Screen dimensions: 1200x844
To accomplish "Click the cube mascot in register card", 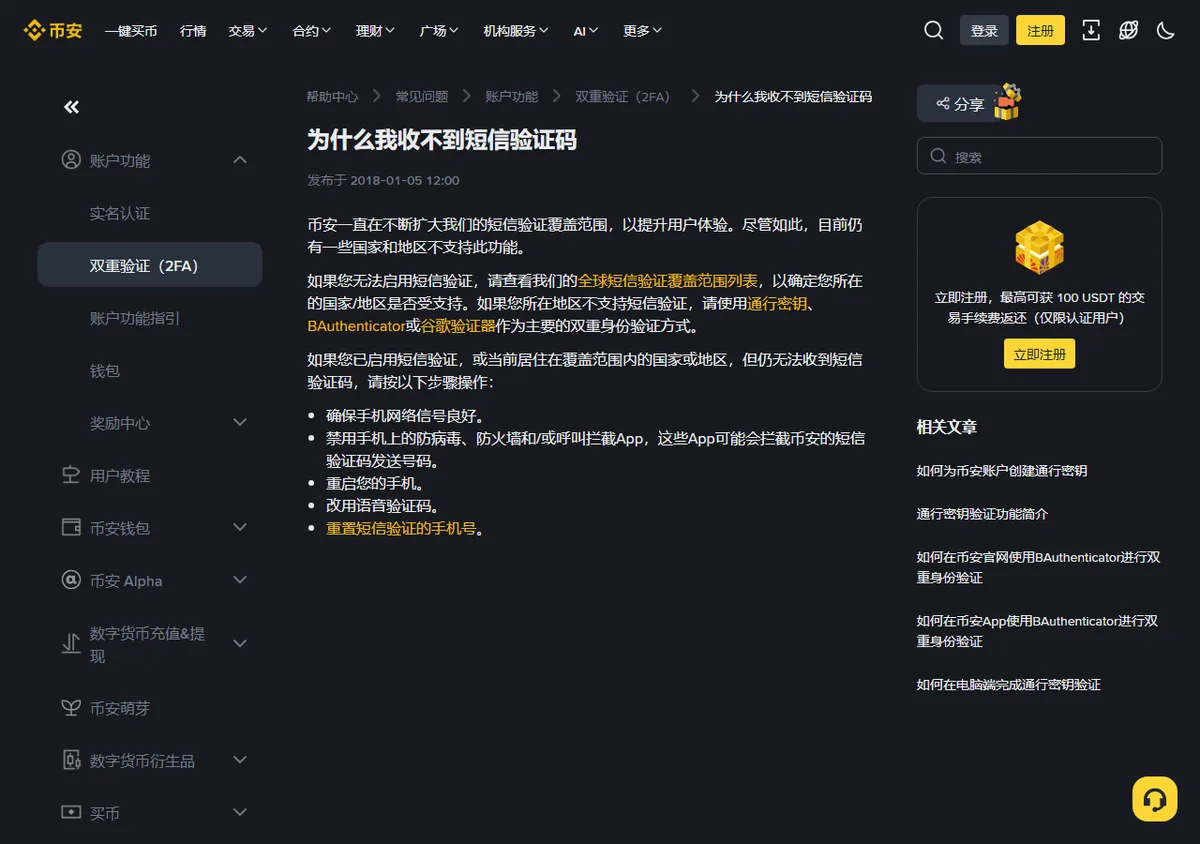I will pyautogui.click(x=1039, y=249).
